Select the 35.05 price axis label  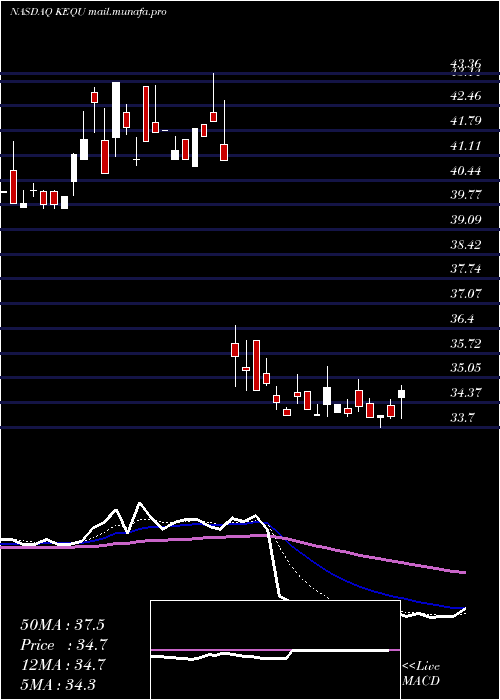pos(466,368)
